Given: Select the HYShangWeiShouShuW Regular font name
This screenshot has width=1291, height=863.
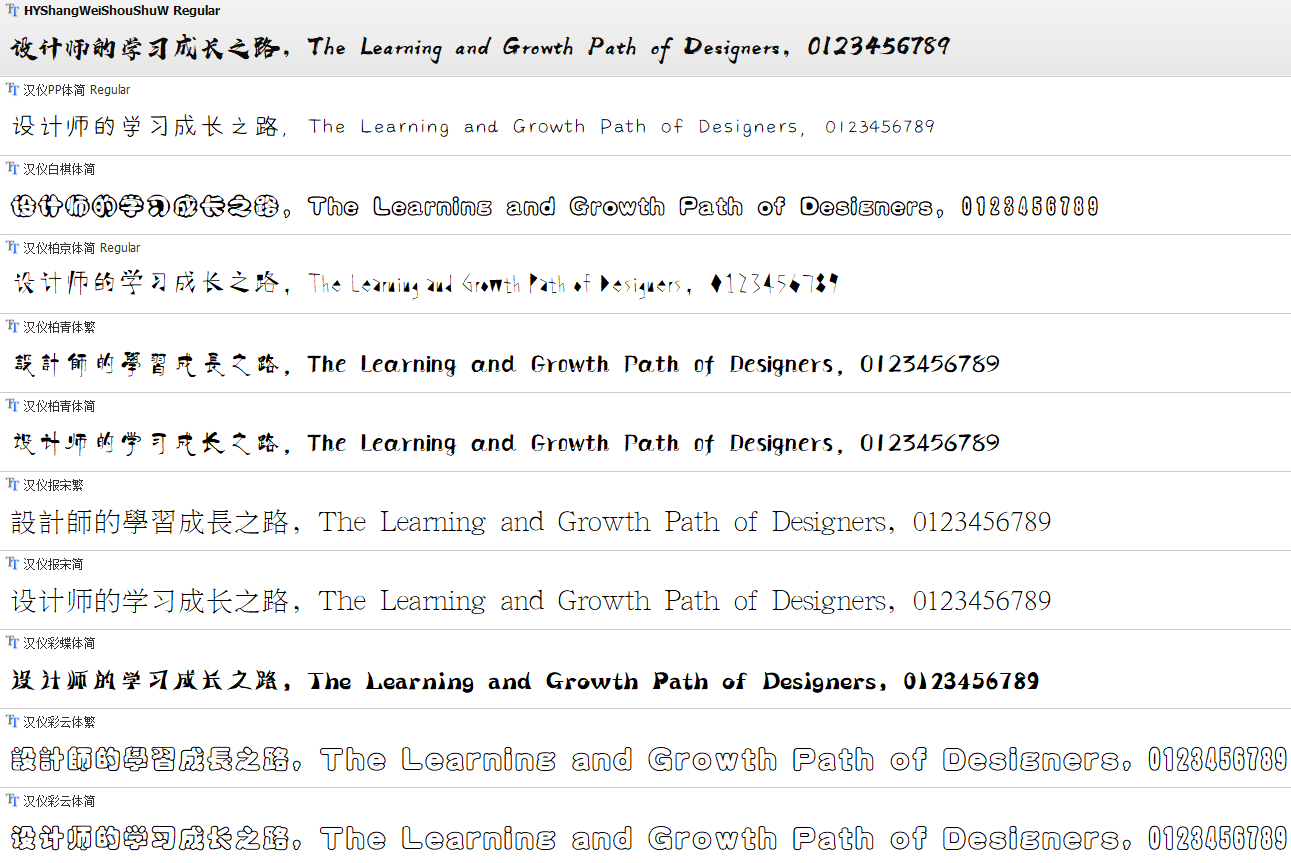Looking at the screenshot, I should (x=121, y=11).
